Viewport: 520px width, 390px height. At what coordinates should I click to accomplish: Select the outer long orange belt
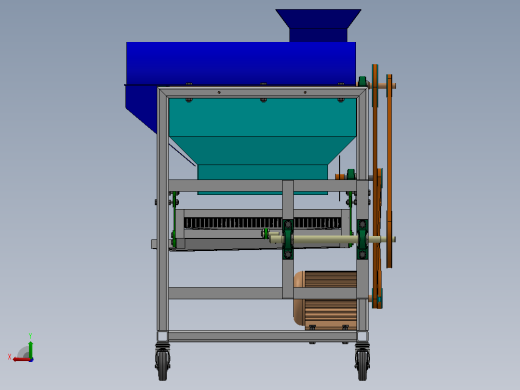pyautogui.click(x=389, y=171)
